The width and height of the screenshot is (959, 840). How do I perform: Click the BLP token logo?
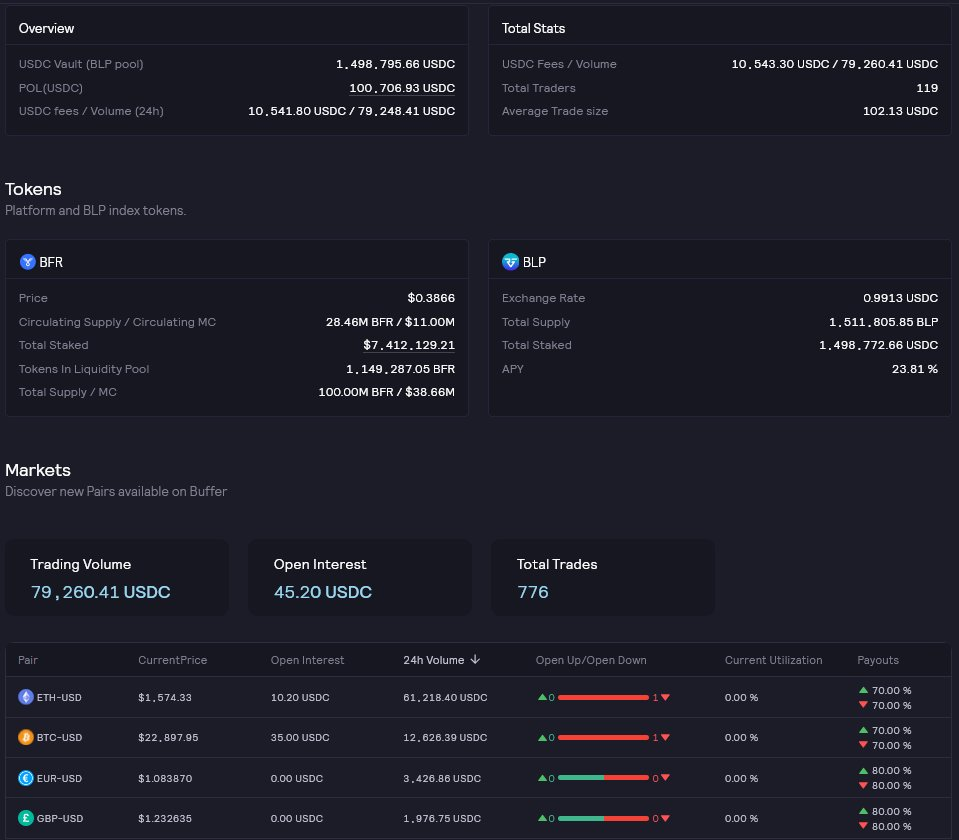click(510, 262)
